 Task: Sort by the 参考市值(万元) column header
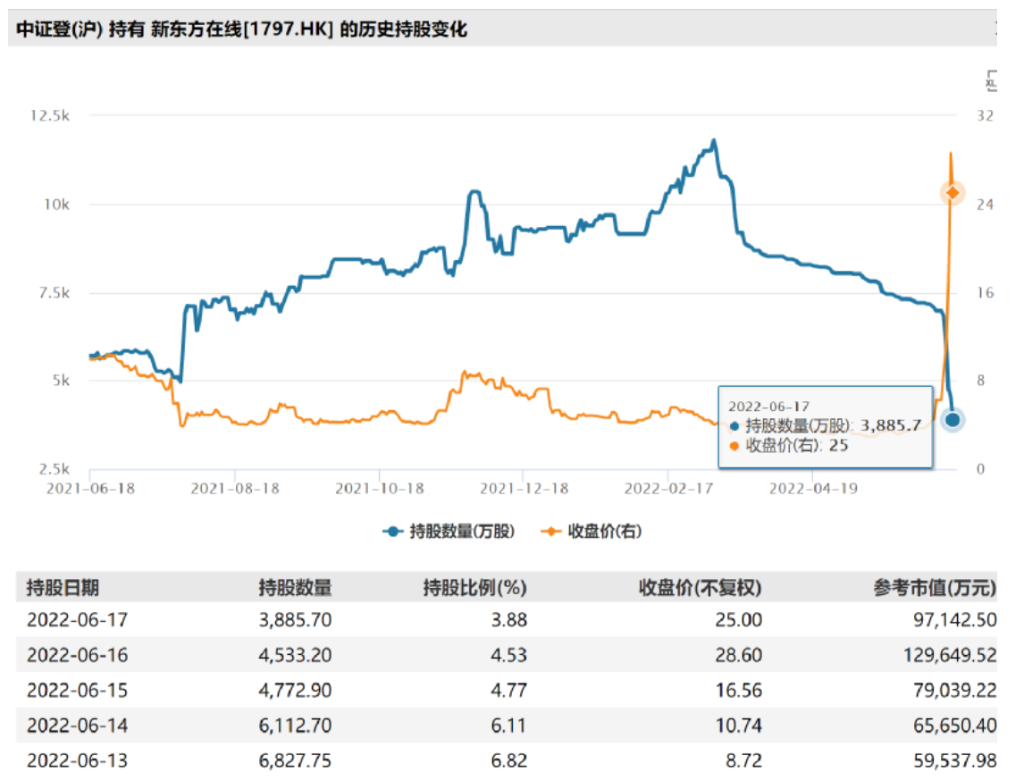click(935, 587)
